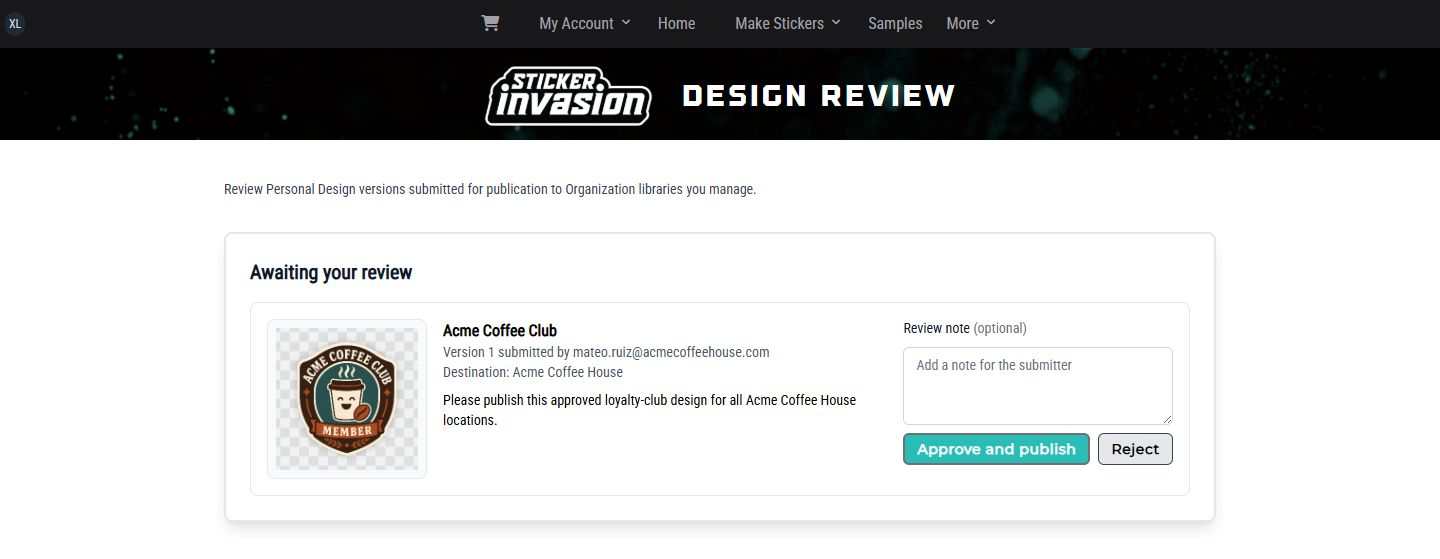
Task: Open the shopping cart icon
Action: [x=490, y=23]
